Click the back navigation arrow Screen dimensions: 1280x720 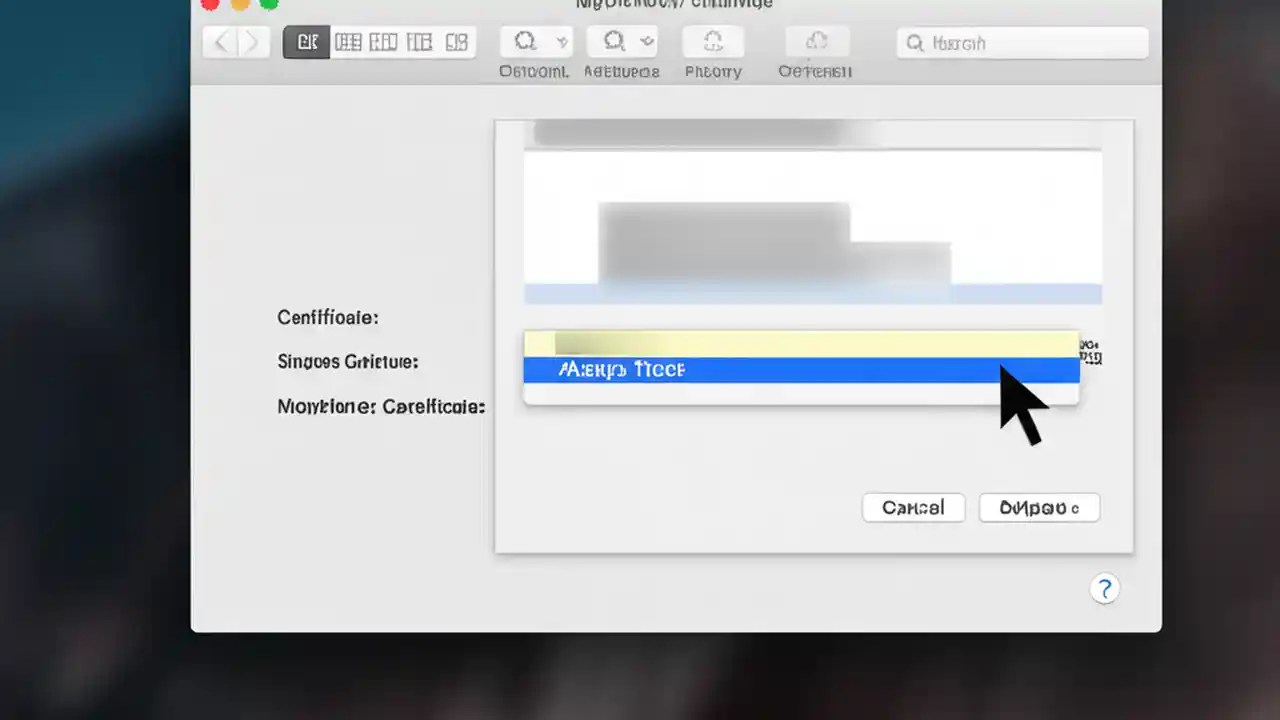(x=220, y=41)
